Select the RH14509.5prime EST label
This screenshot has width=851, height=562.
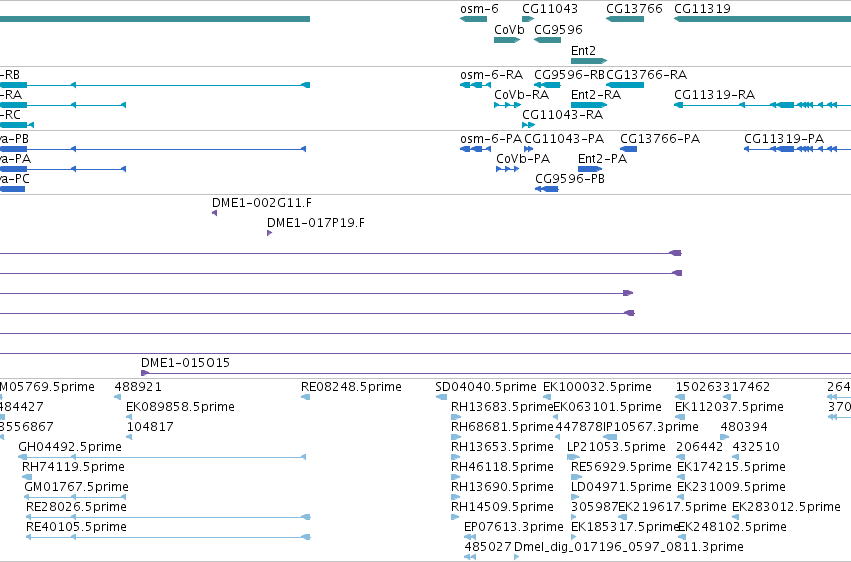click(502, 507)
